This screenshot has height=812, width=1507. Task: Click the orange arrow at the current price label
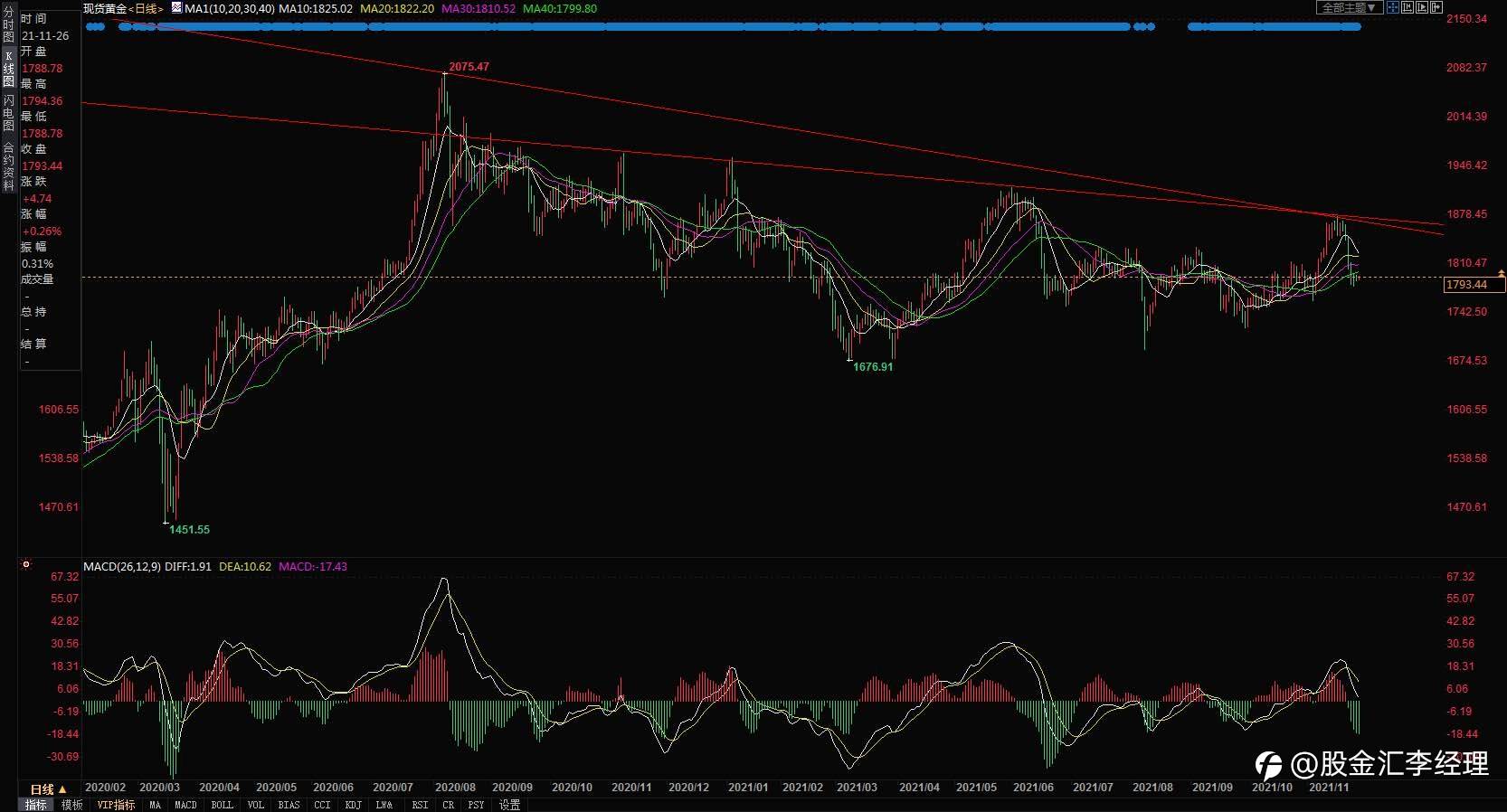coord(1502,272)
